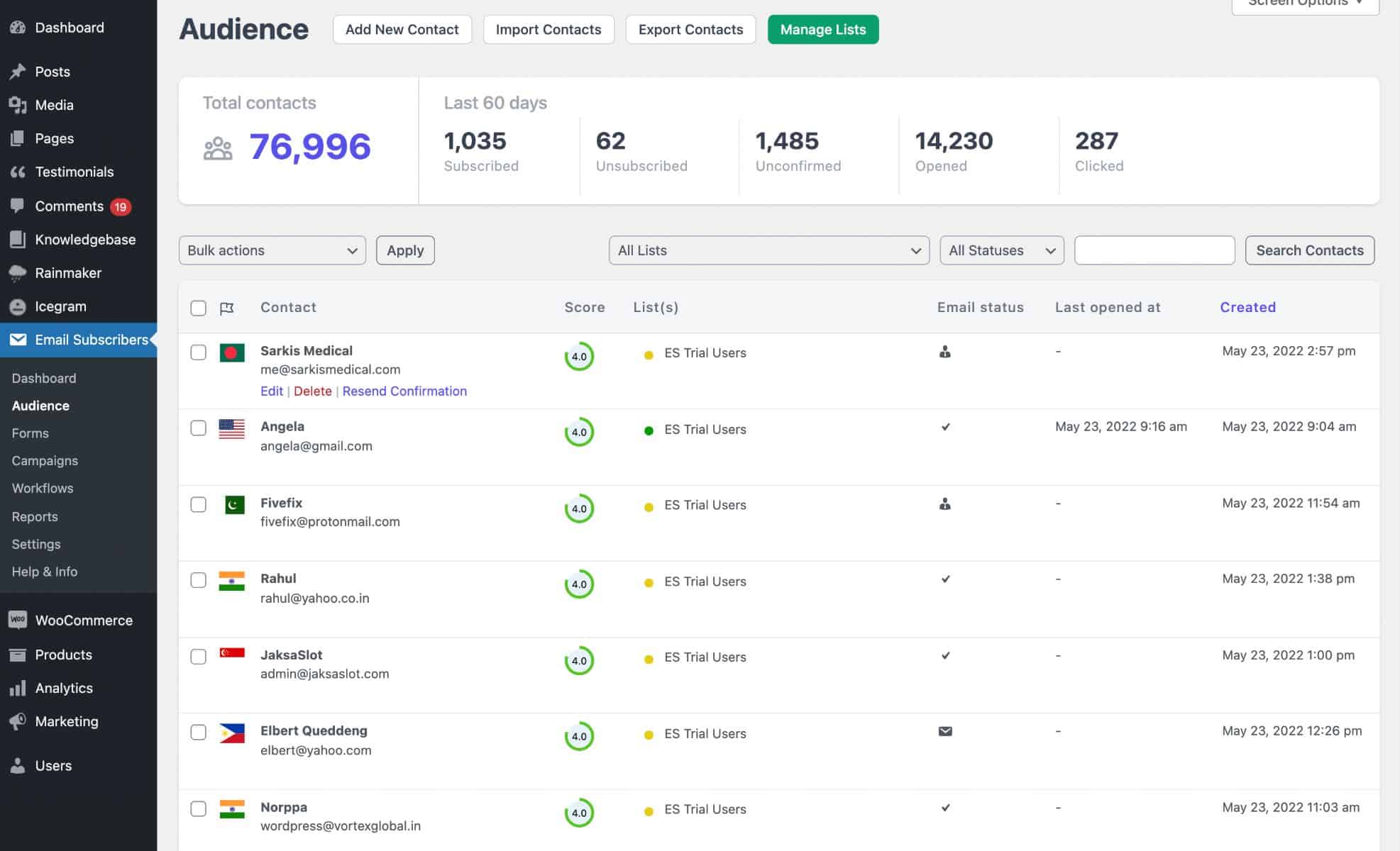The image size is (1400, 851).
Task: Toggle the checkbox for Sarkis Medical
Action: (x=197, y=351)
